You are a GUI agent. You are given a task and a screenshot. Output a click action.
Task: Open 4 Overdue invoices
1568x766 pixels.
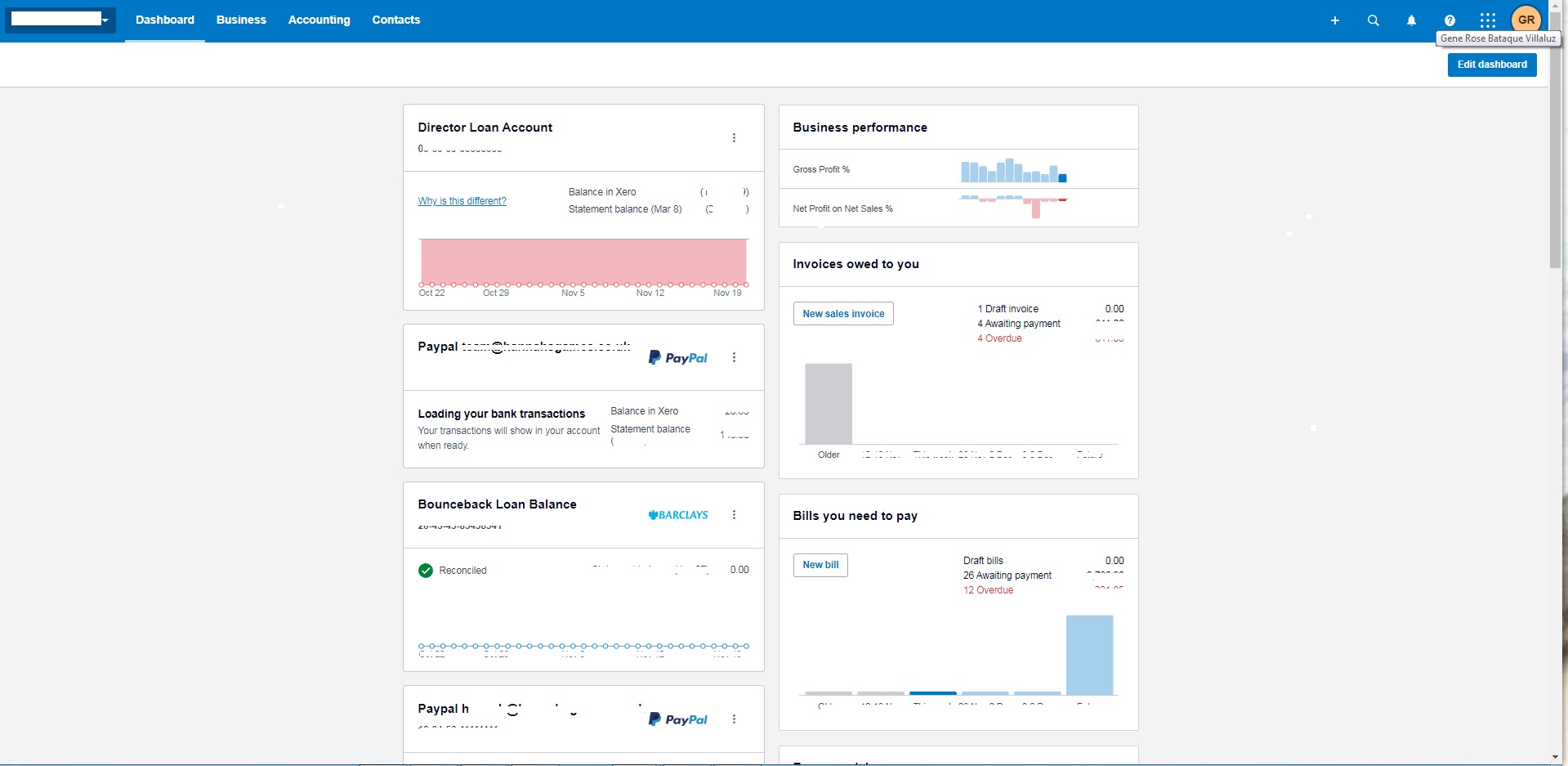pos(999,338)
